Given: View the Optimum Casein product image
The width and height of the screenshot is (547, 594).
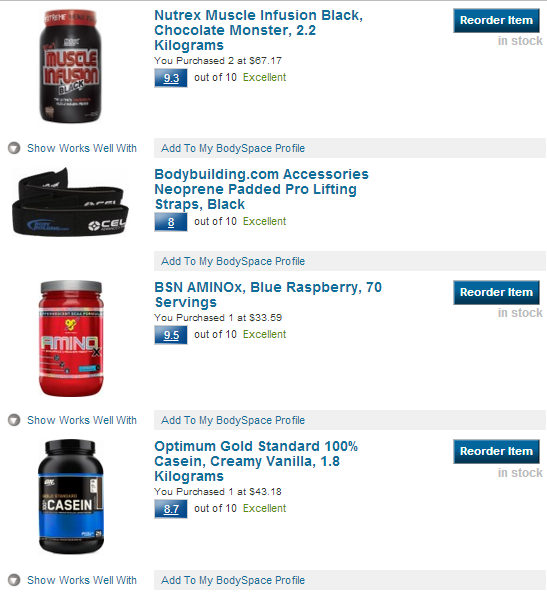Looking at the screenshot, I should coord(71,496).
